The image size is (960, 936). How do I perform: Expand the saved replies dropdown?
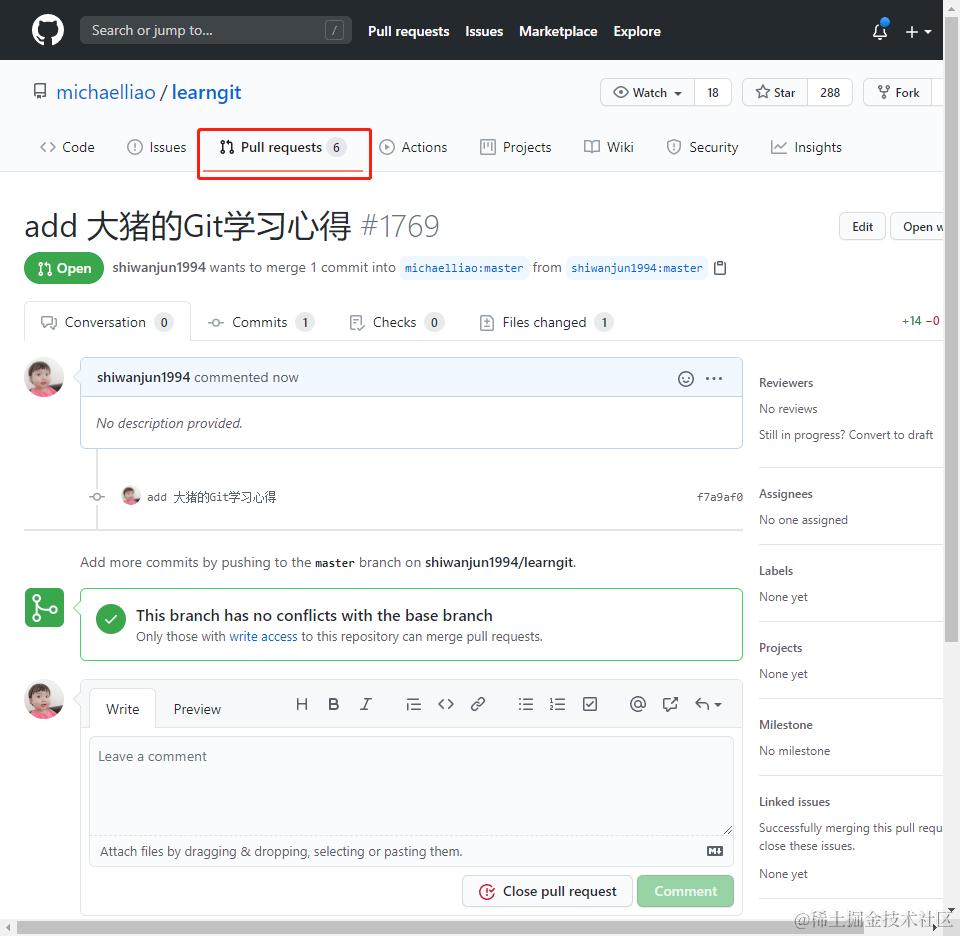tap(708, 704)
